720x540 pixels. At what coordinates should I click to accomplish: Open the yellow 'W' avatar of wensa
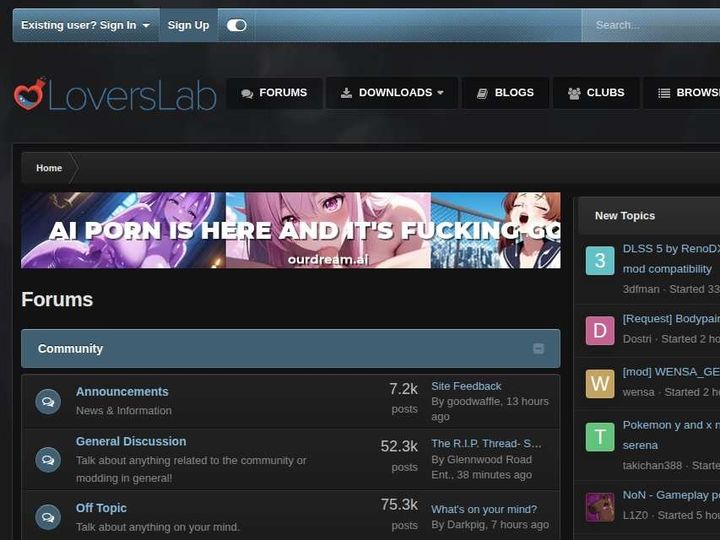[600, 383]
